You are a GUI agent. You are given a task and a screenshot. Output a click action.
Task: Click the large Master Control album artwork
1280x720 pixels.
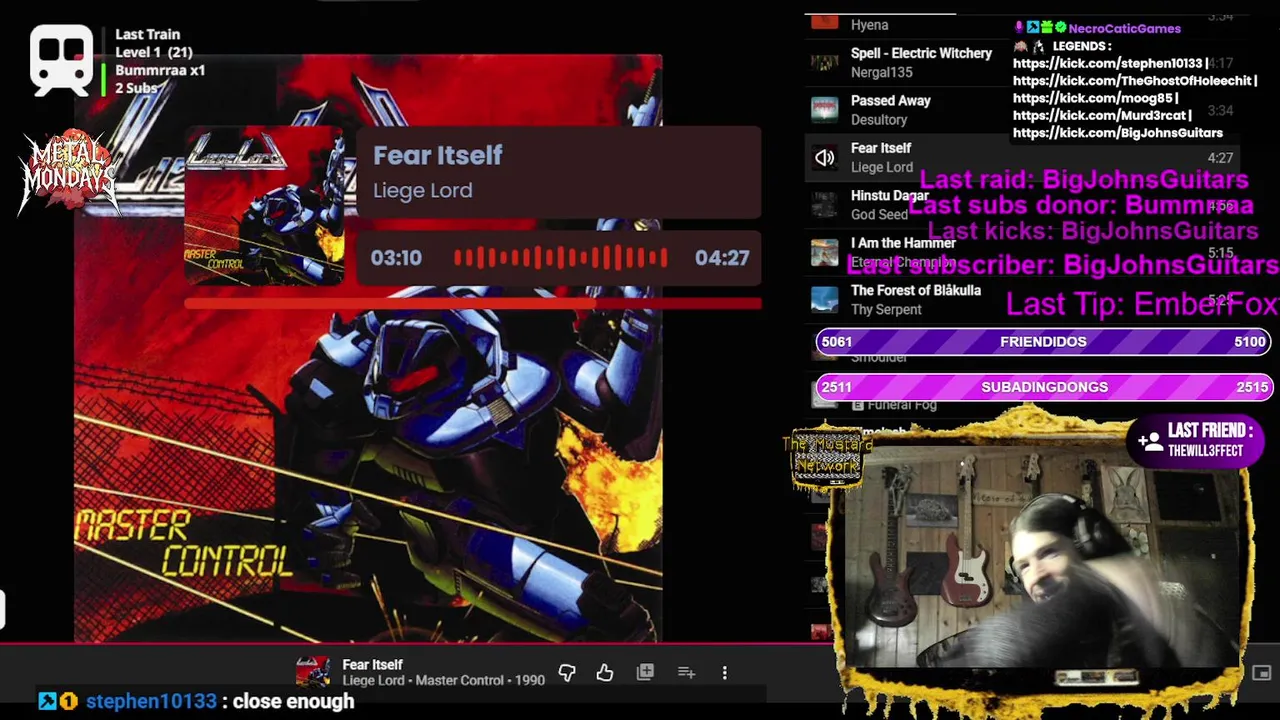368,348
